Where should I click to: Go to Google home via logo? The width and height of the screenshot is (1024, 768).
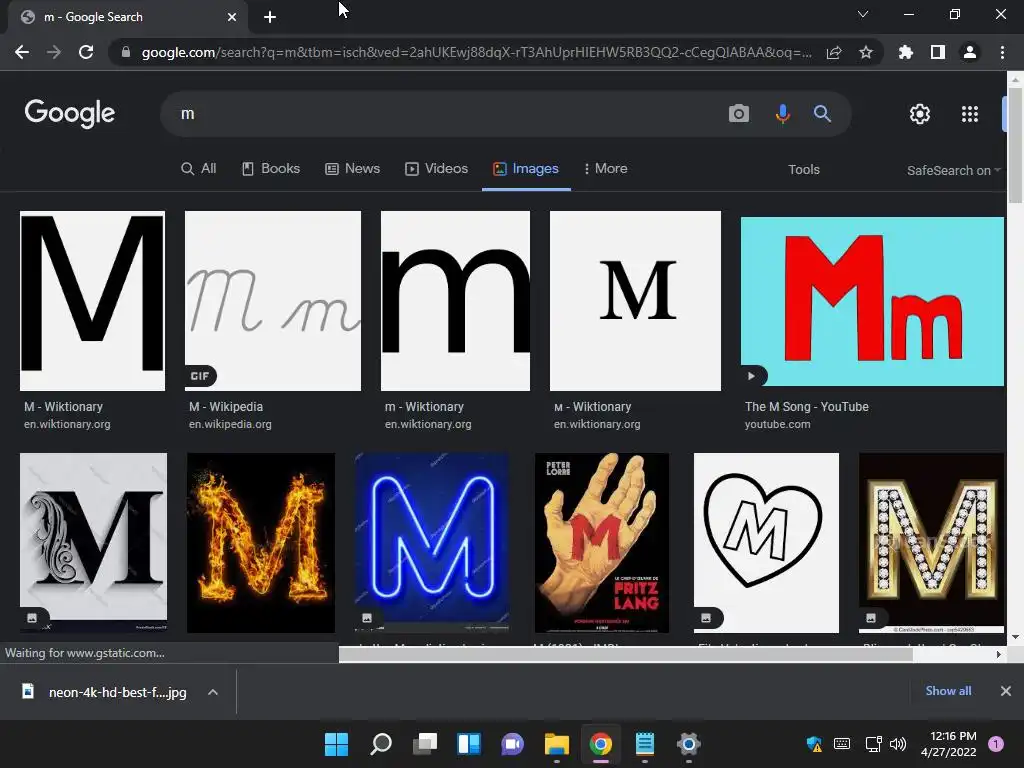[70, 114]
